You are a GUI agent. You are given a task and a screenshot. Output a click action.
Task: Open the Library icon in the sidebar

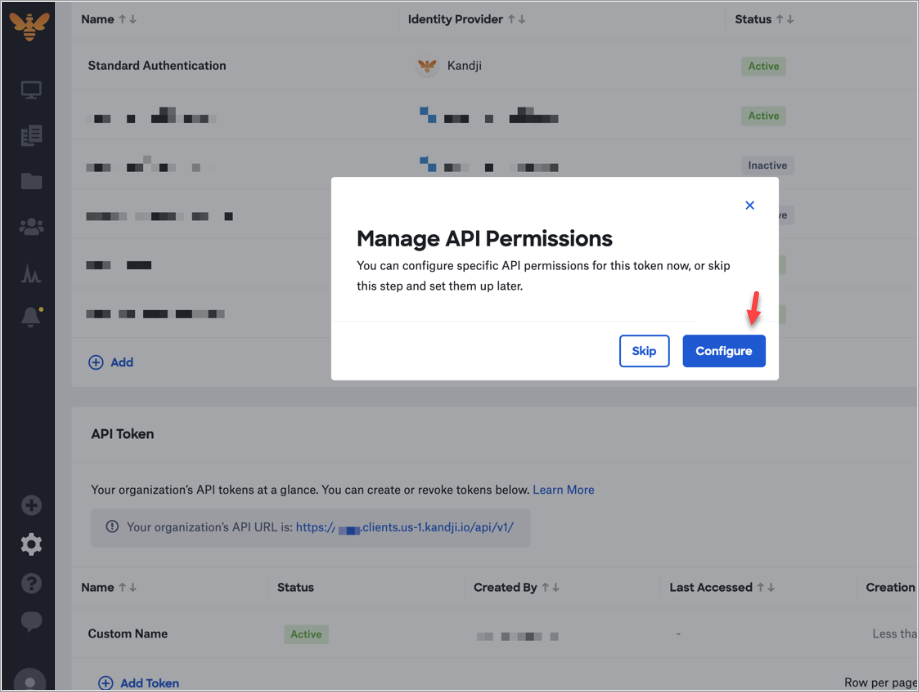coord(30,135)
